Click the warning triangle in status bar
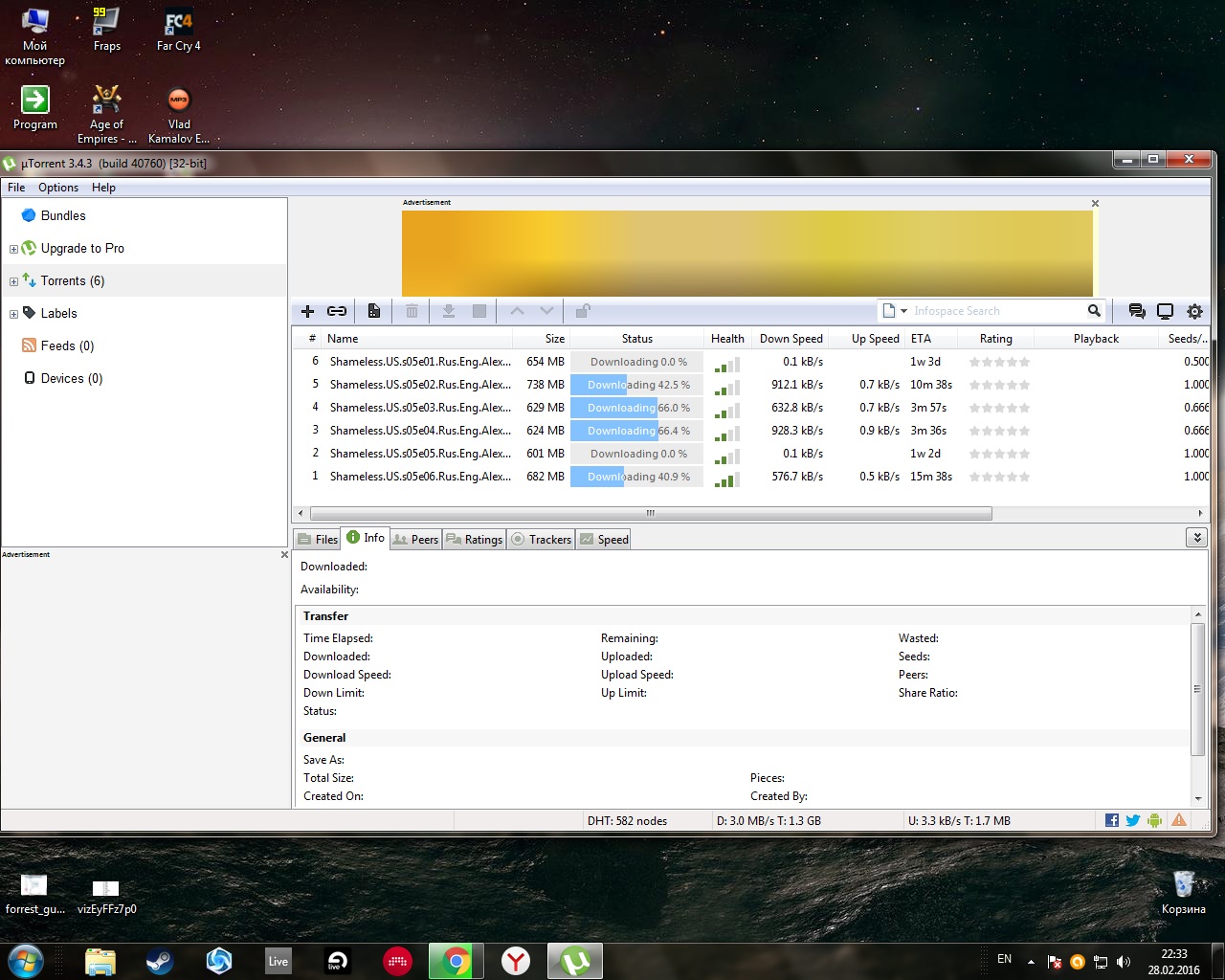Viewport: 1225px width, 980px height. pyautogui.click(x=1179, y=820)
